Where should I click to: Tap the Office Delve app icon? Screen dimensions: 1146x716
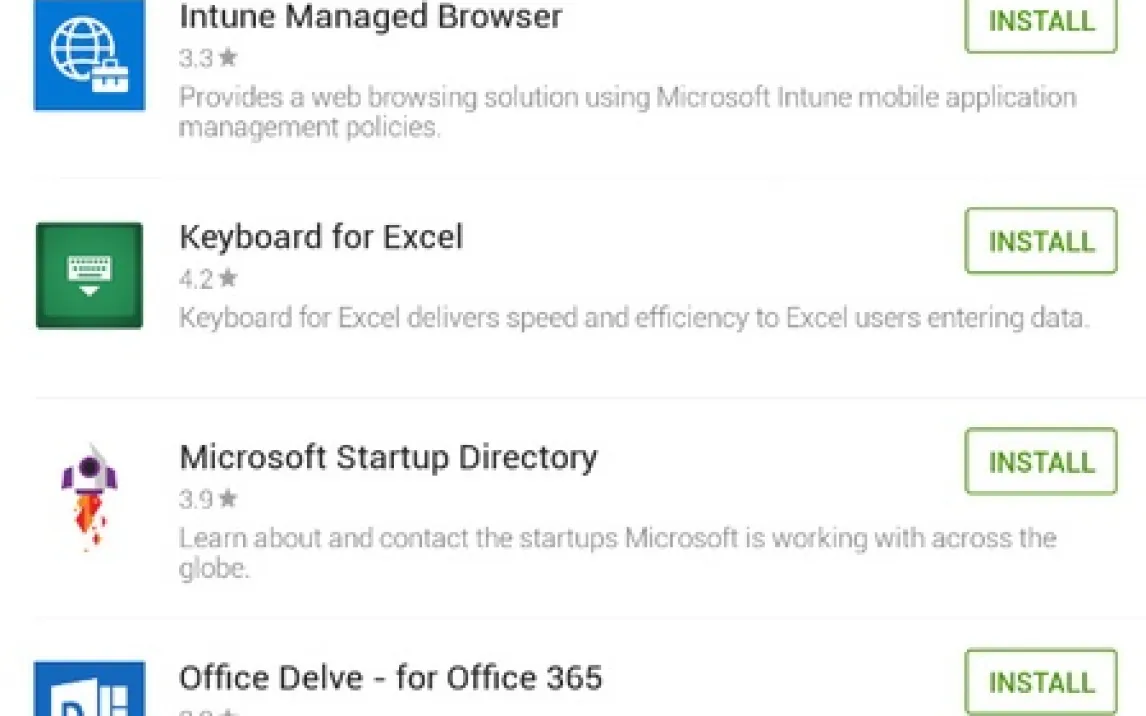point(89,688)
